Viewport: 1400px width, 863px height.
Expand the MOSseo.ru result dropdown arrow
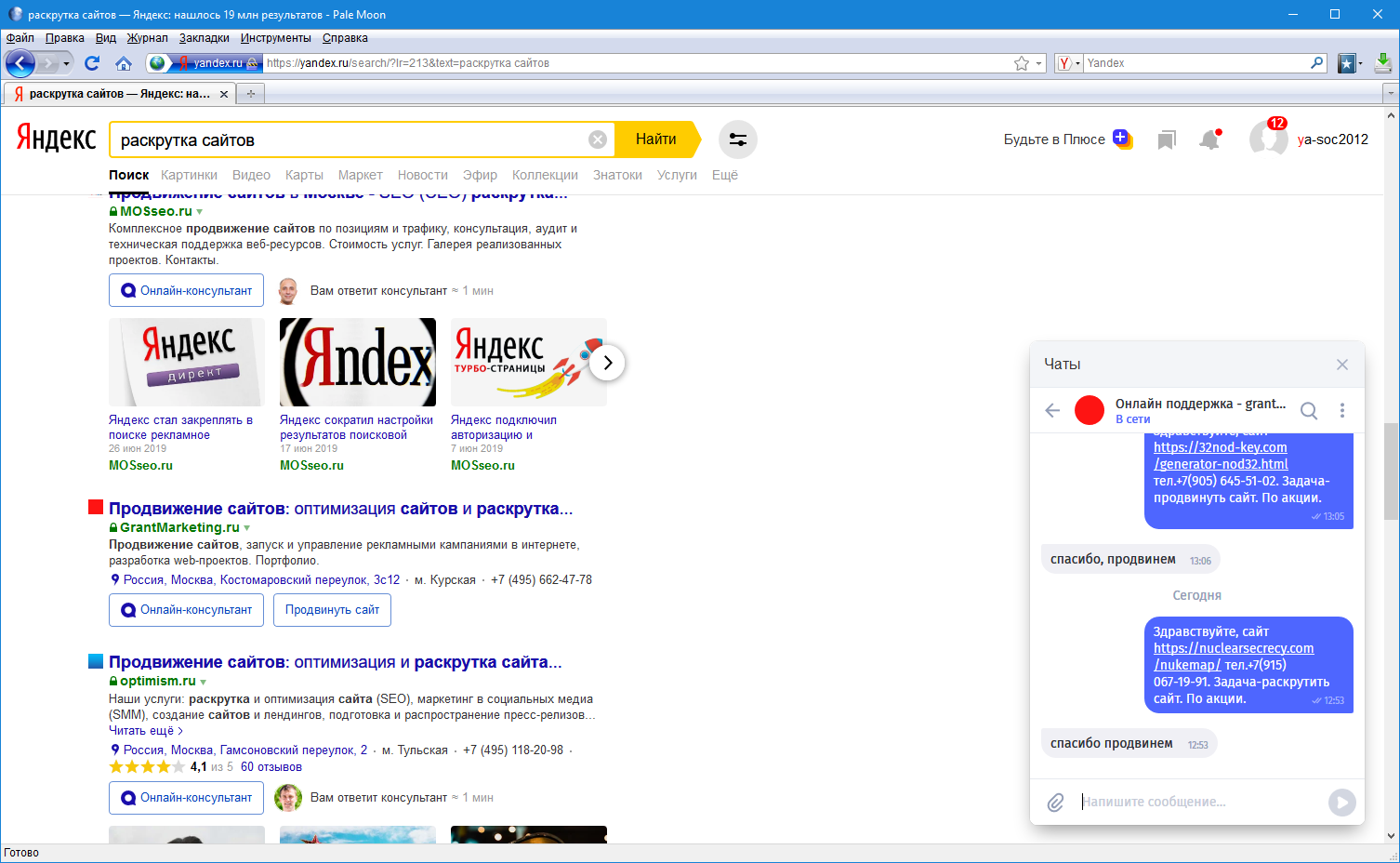click(x=199, y=212)
